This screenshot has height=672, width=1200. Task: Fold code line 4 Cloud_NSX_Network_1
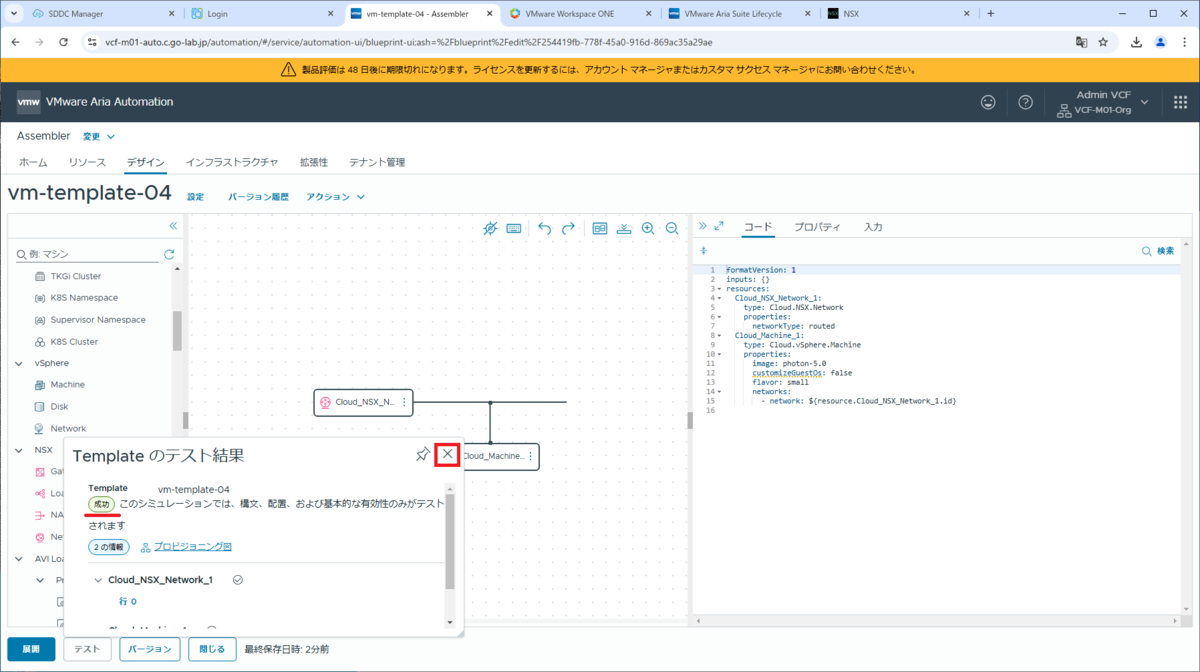point(719,298)
